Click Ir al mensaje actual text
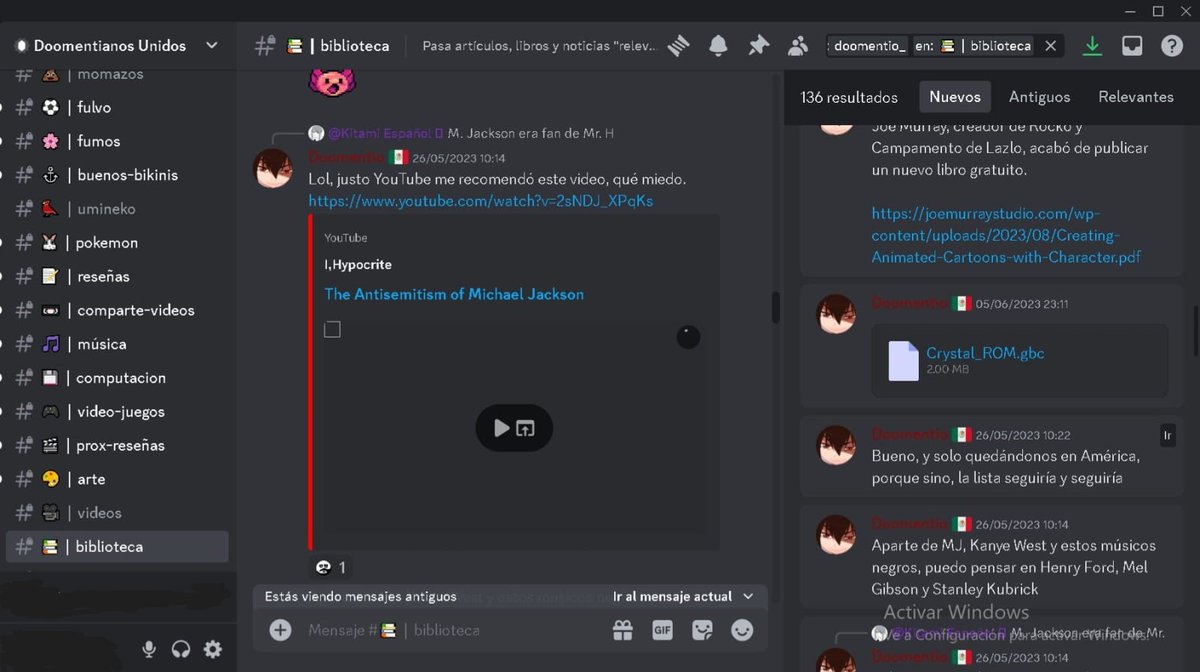 coord(672,596)
